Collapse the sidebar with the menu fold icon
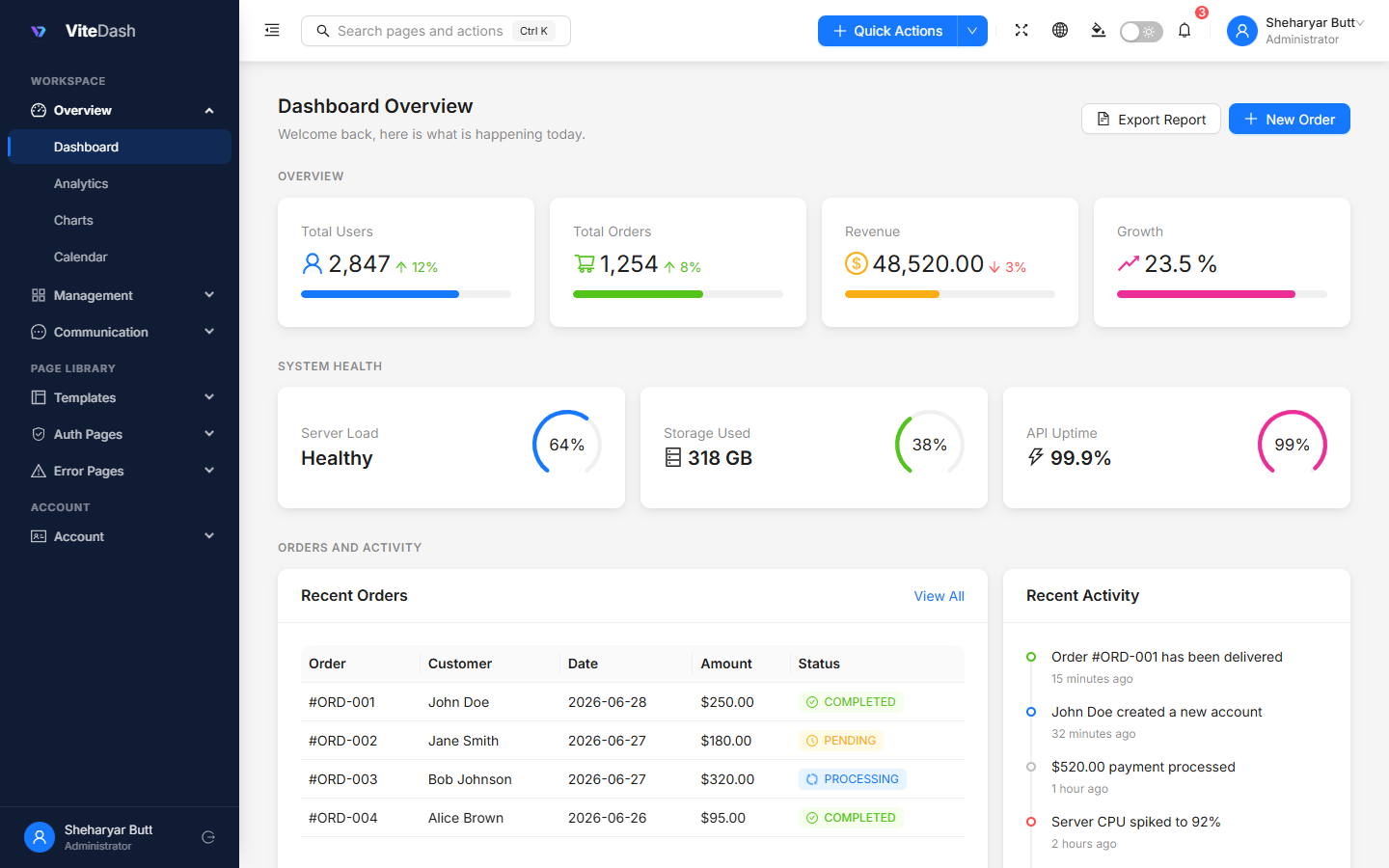 pos(272,31)
